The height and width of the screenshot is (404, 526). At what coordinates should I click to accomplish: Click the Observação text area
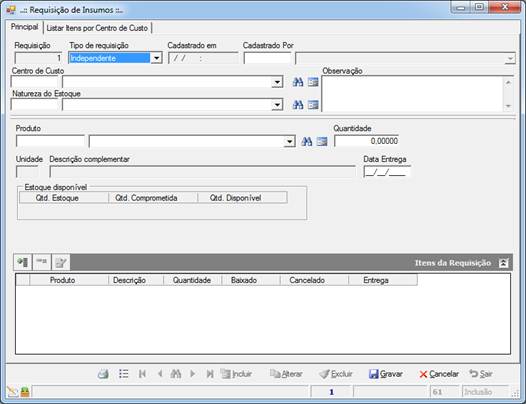coord(413,94)
